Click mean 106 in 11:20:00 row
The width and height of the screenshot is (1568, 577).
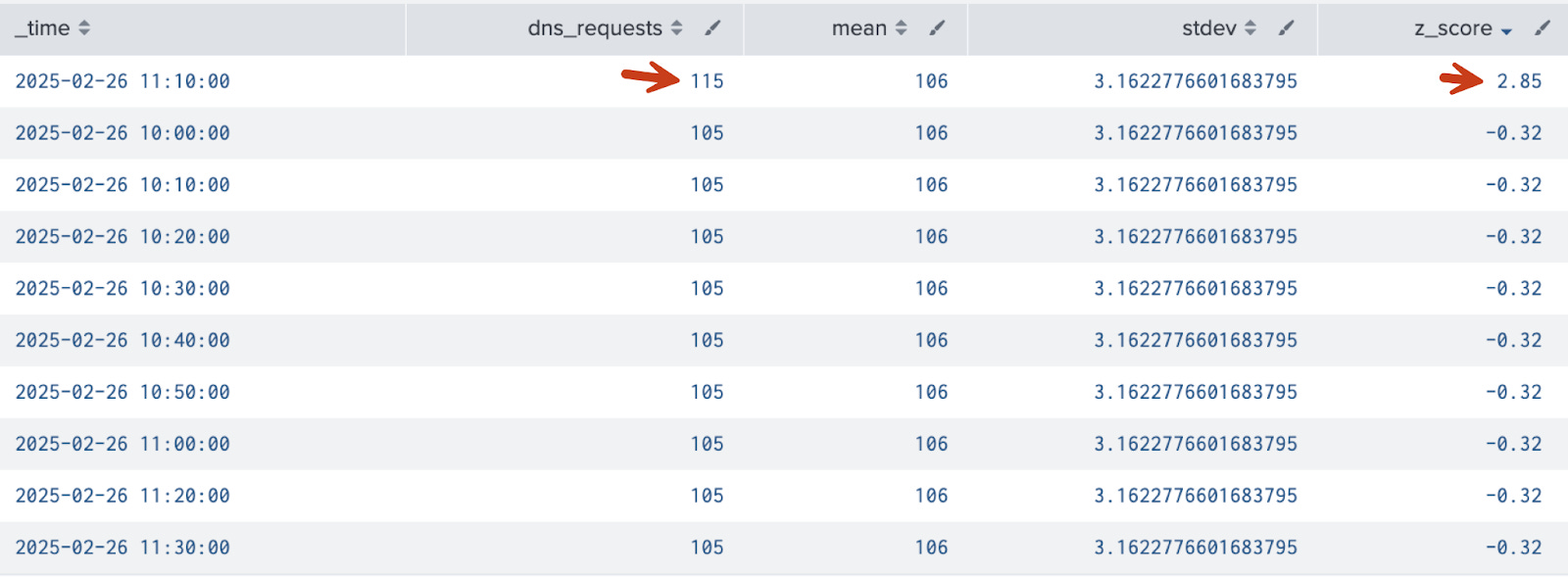(931, 497)
